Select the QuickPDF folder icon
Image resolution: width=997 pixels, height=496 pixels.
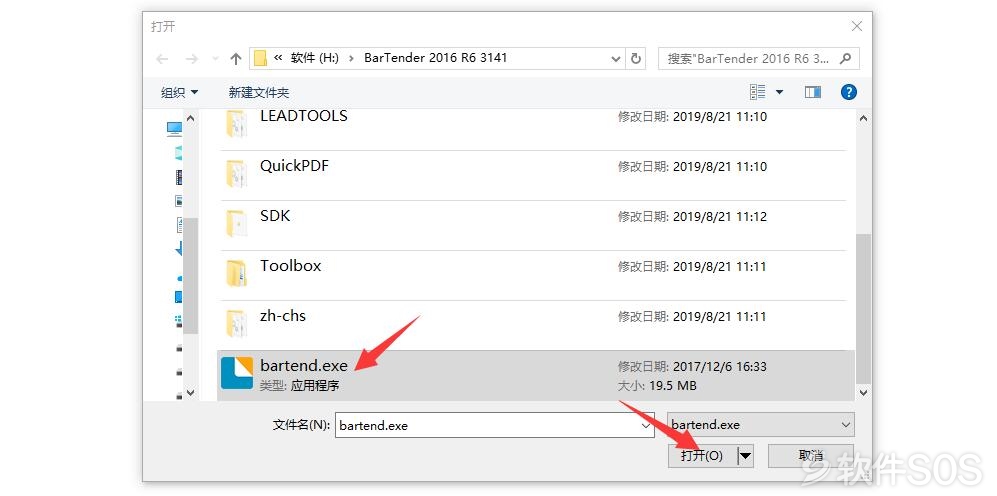[x=237, y=173]
